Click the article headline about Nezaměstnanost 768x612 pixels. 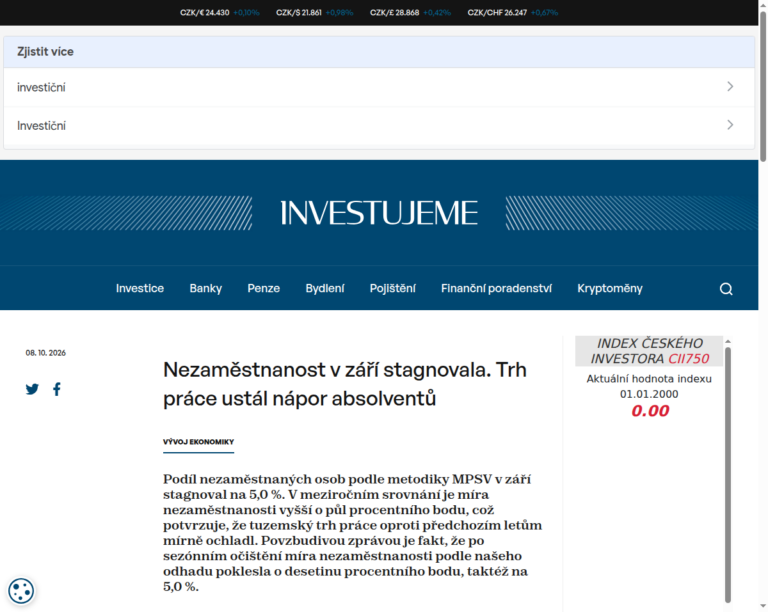pos(345,384)
